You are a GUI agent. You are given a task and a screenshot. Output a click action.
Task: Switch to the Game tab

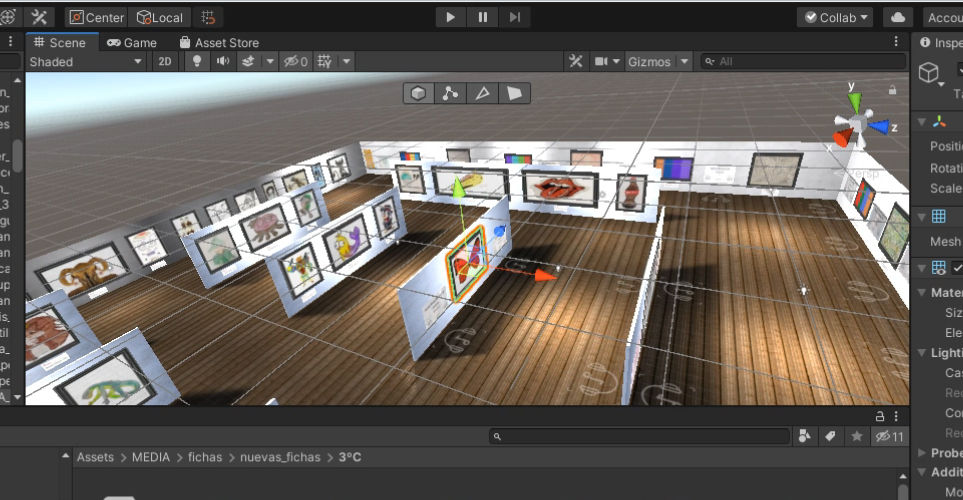pyautogui.click(x=132, y=42)
